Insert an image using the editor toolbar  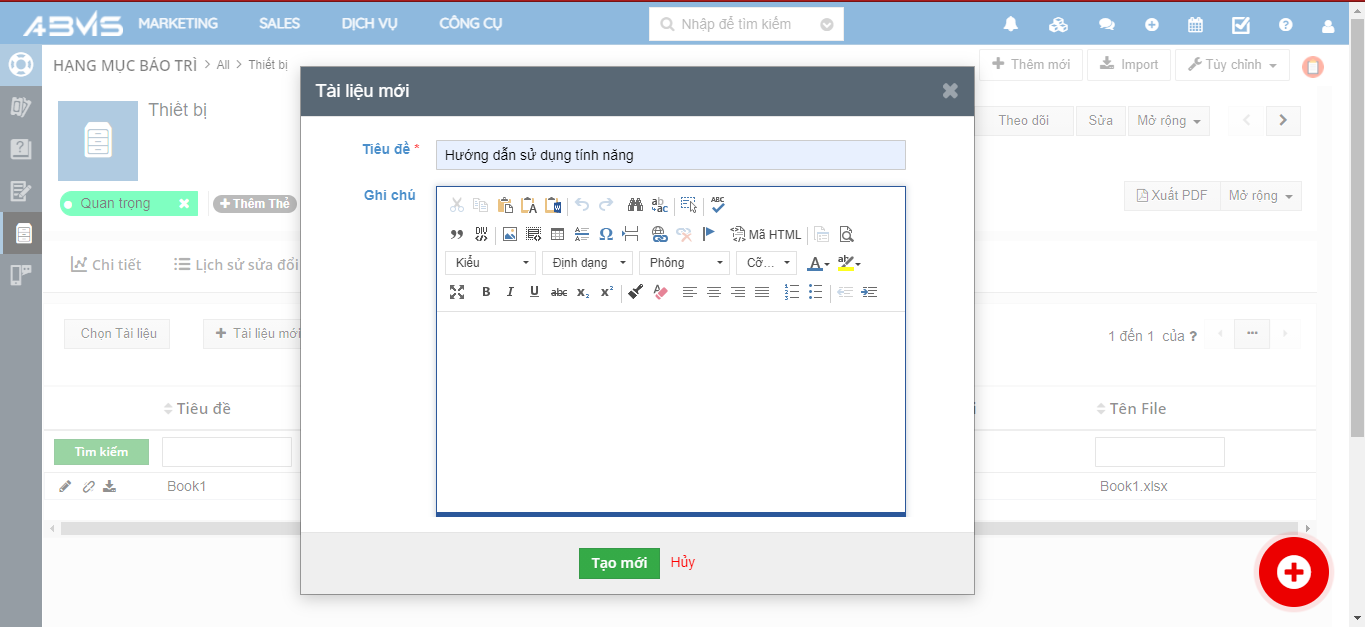[x=510, y=234]
